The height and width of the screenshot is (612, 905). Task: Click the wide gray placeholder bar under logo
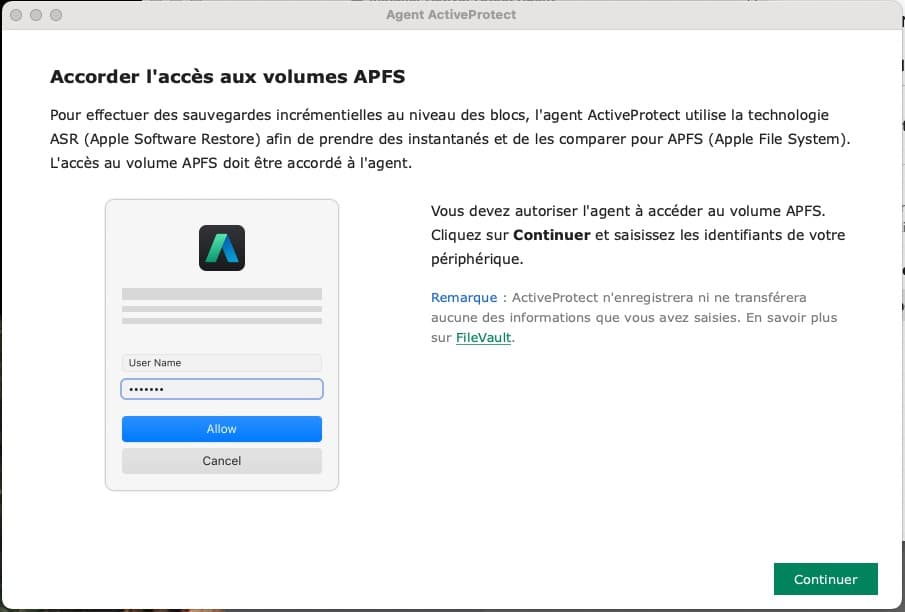point(222,294)
